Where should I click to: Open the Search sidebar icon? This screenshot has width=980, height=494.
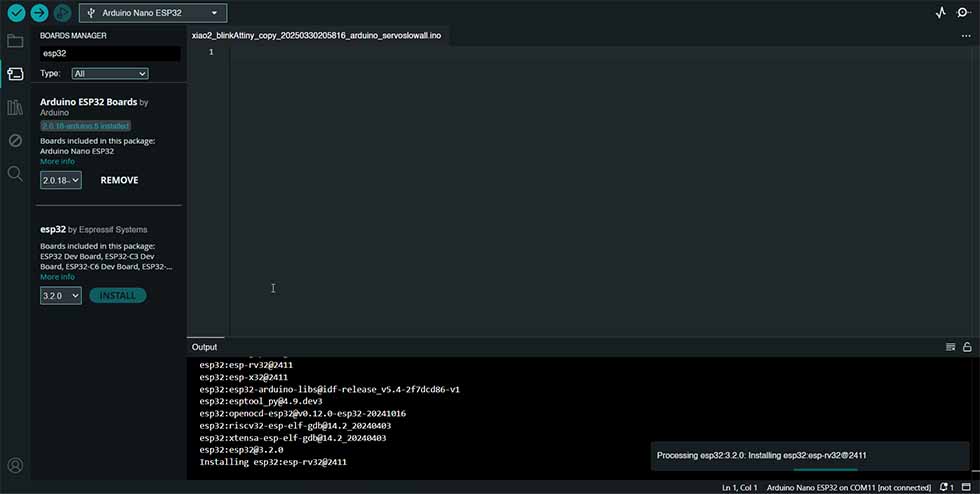click(15, 173)
